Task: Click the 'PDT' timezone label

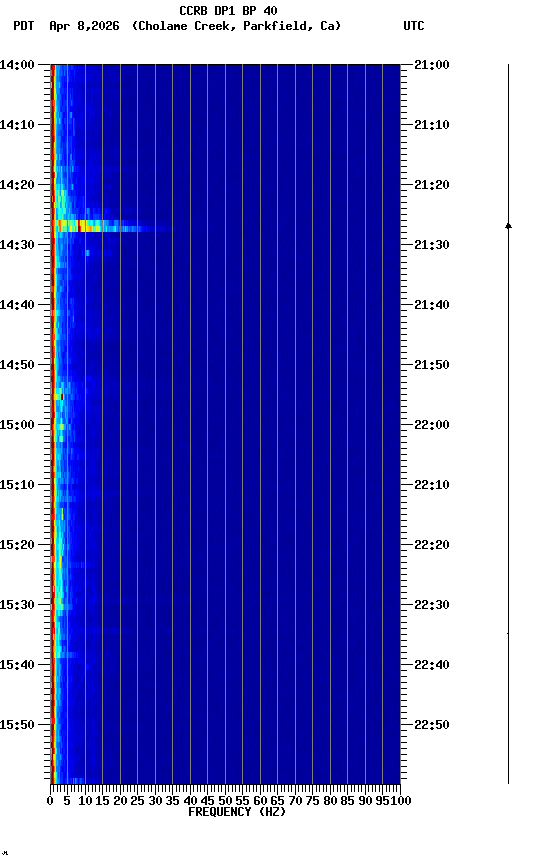Action: point(24,26)
